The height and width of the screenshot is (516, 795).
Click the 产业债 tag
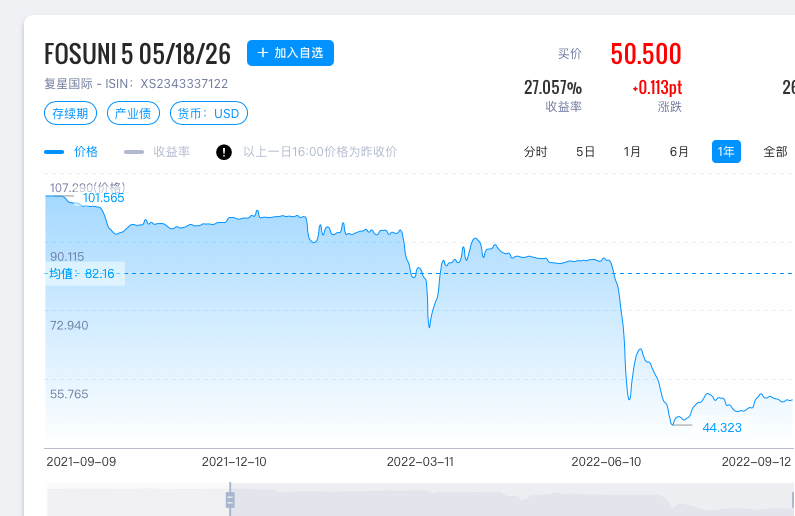[132, 113]
